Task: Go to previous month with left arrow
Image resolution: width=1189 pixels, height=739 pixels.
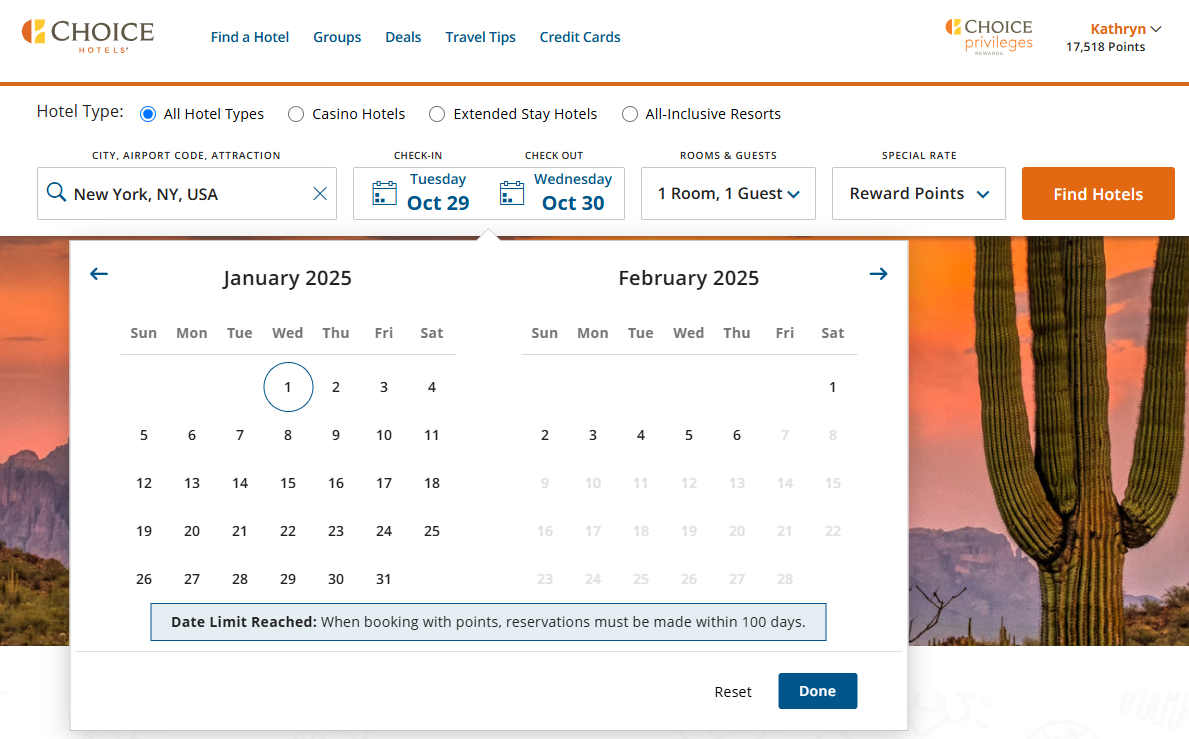Action: (x=98, y=273)
